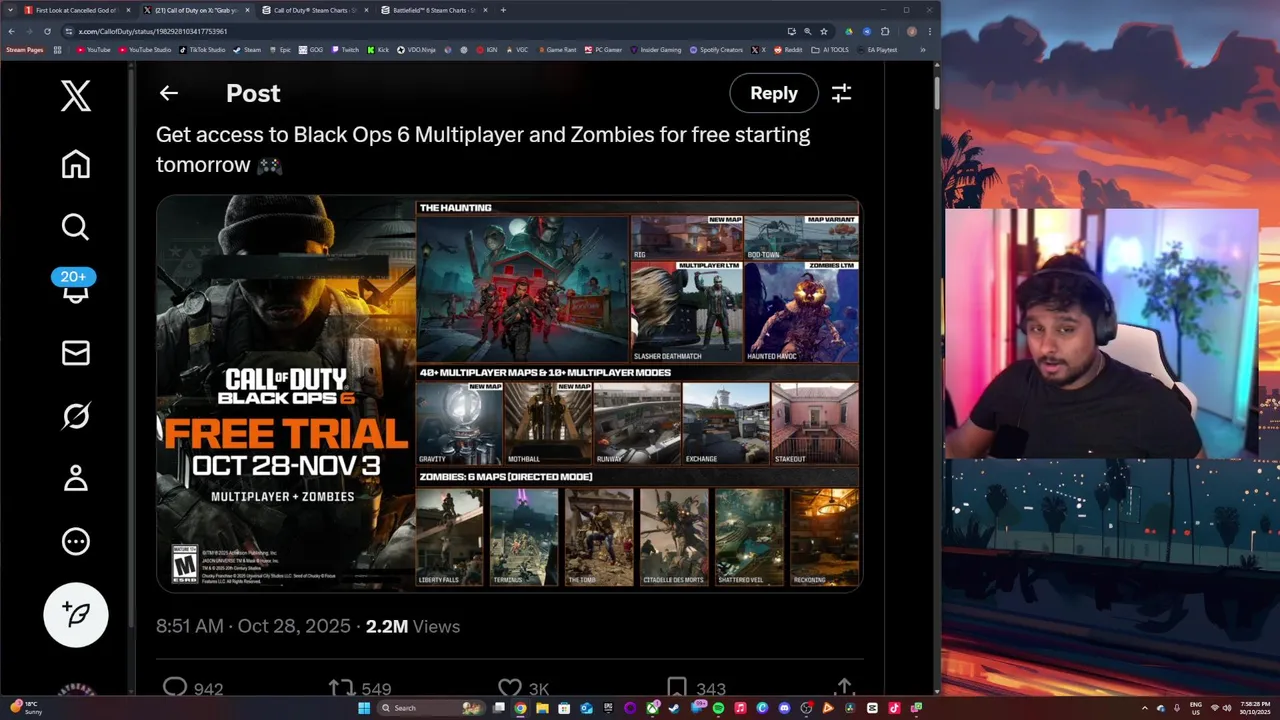Compose a new post with the feather button

(76, 614)
